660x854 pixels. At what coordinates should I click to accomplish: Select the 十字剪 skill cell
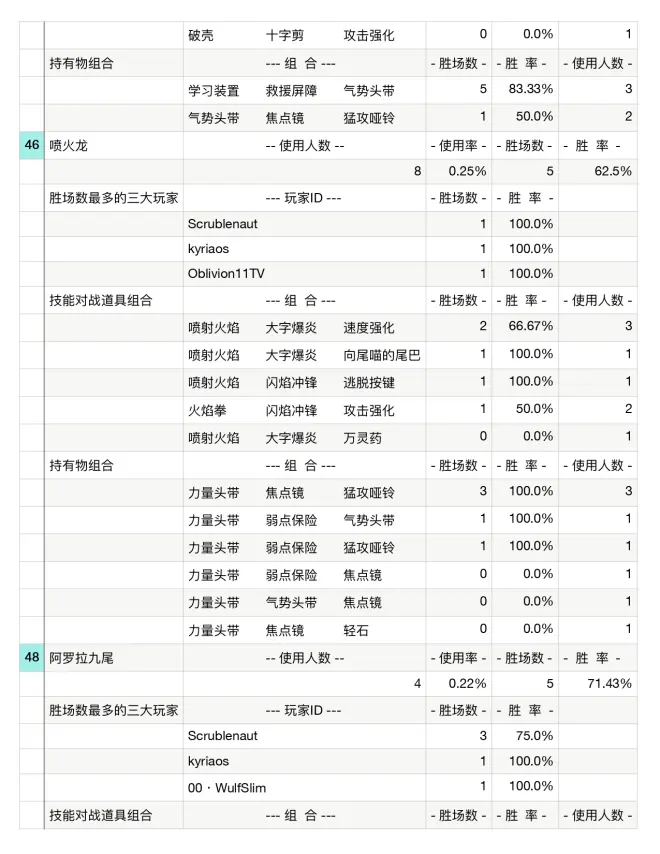(x=284, y=35)
